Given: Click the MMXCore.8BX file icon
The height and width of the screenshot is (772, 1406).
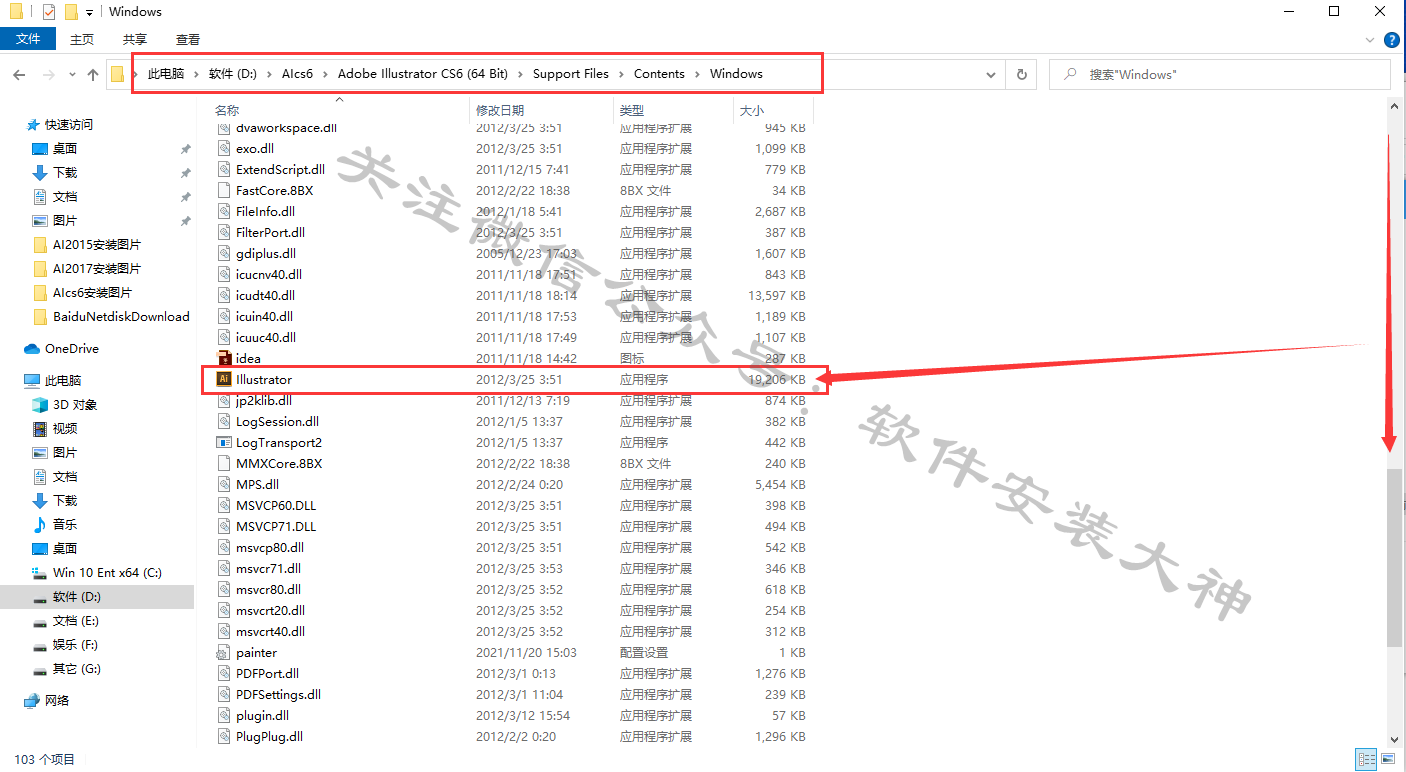Looking at the screenshot, I should pos(224,463).
